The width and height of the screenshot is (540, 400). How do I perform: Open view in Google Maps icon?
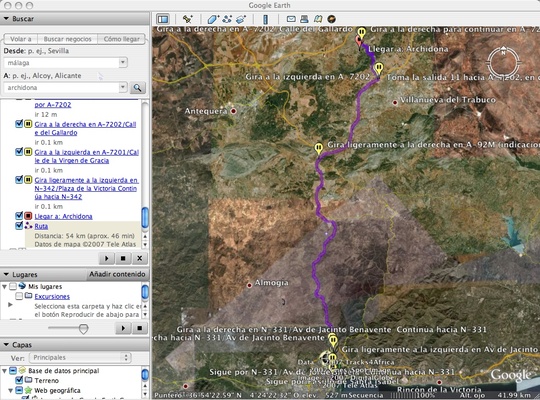318,19
